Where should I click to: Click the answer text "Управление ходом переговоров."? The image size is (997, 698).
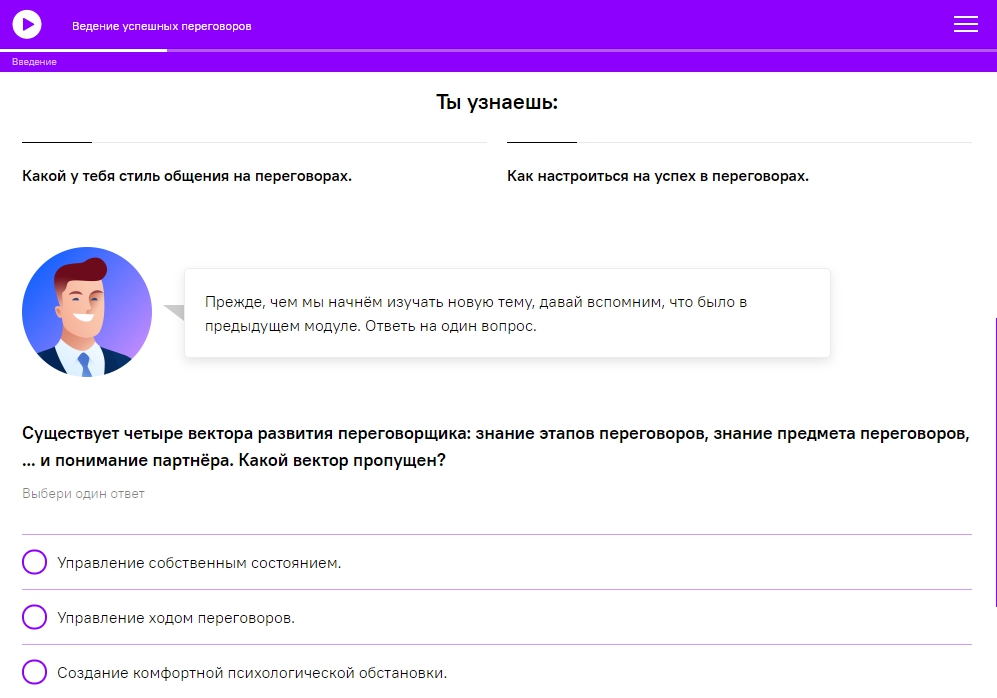[176, 618]
